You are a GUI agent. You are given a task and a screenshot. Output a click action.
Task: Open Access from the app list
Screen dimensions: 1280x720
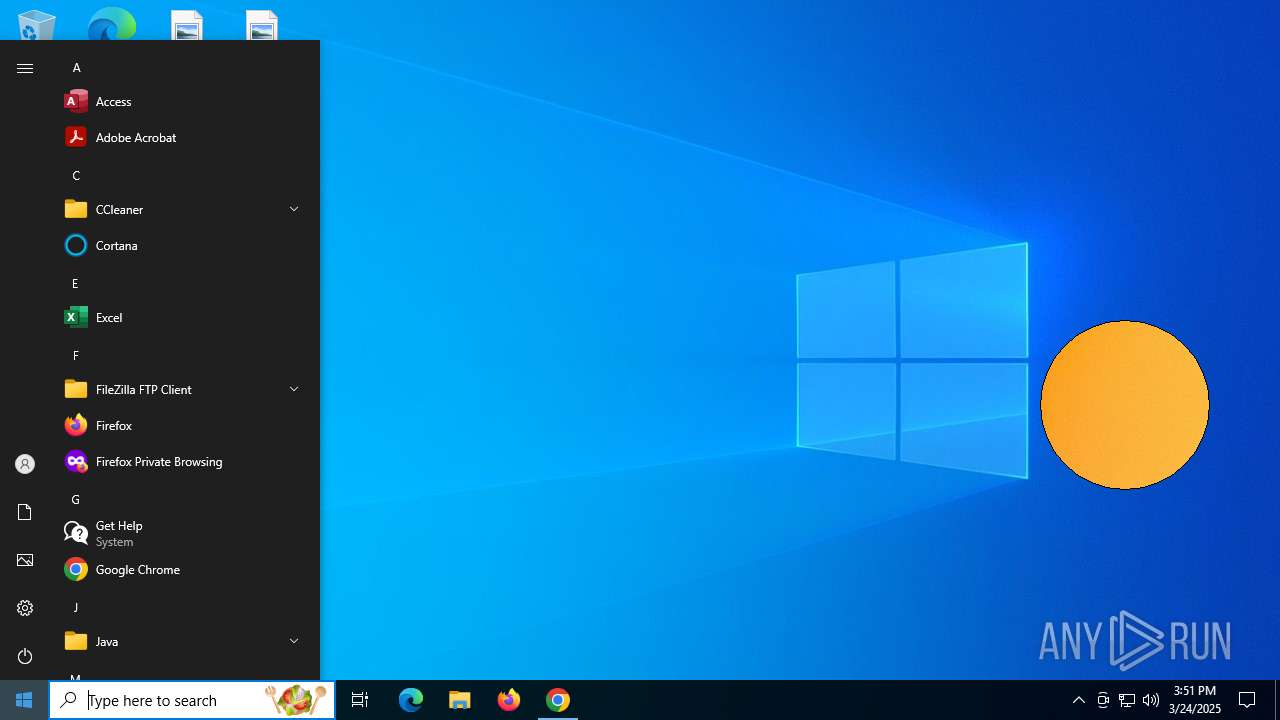[184, 101]
